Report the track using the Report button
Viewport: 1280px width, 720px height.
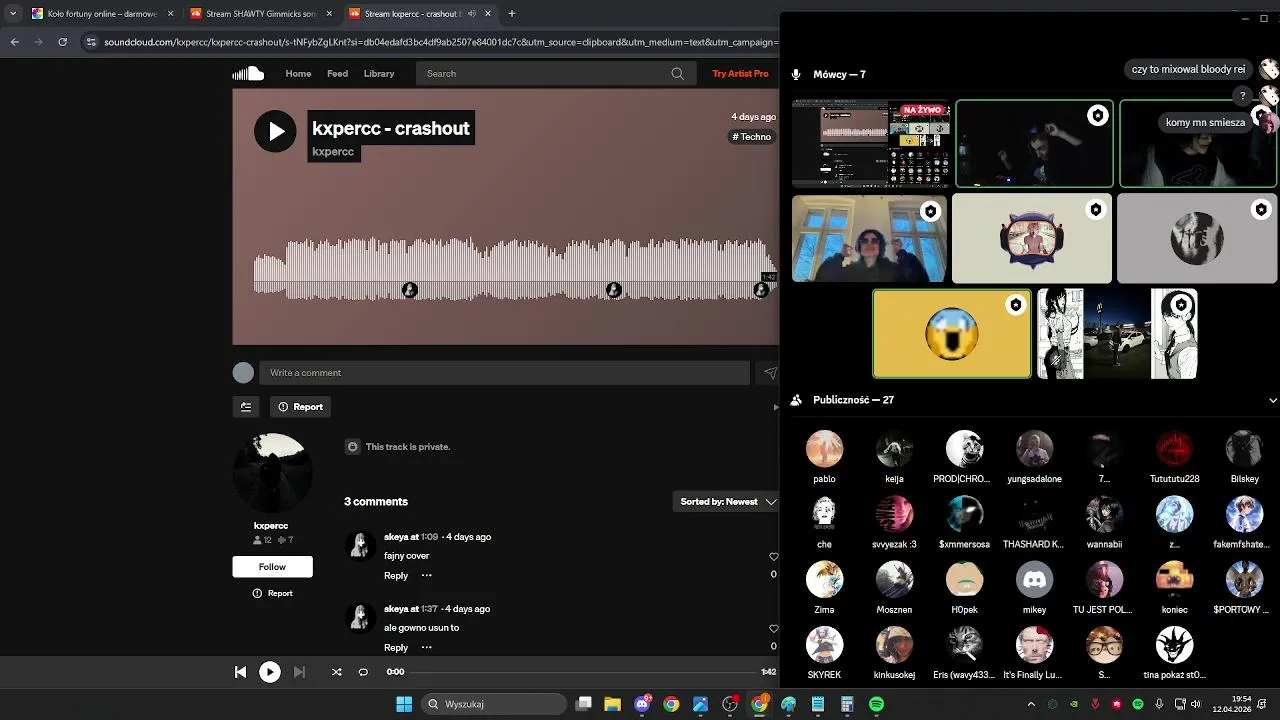click(x=300, y=407)
